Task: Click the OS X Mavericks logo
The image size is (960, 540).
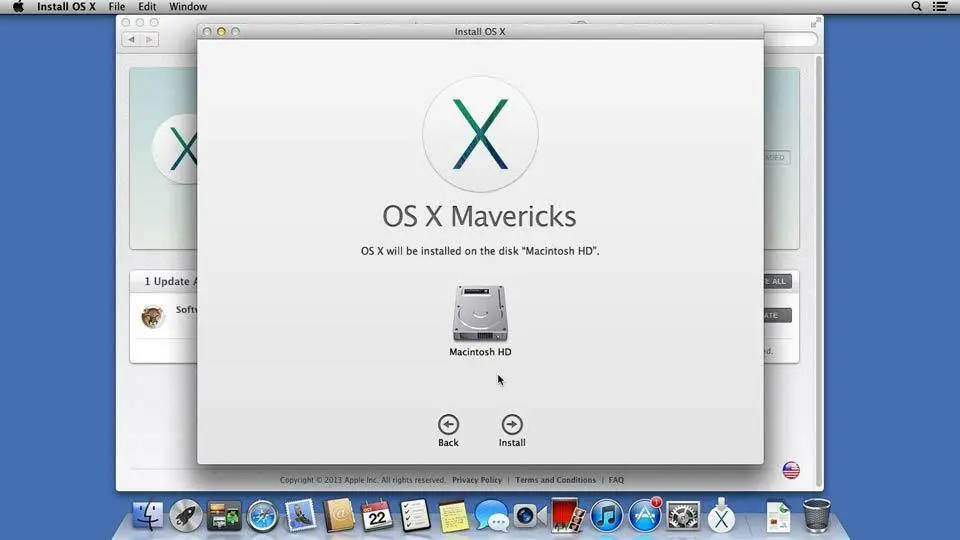Action: click(x=480, y=134)
